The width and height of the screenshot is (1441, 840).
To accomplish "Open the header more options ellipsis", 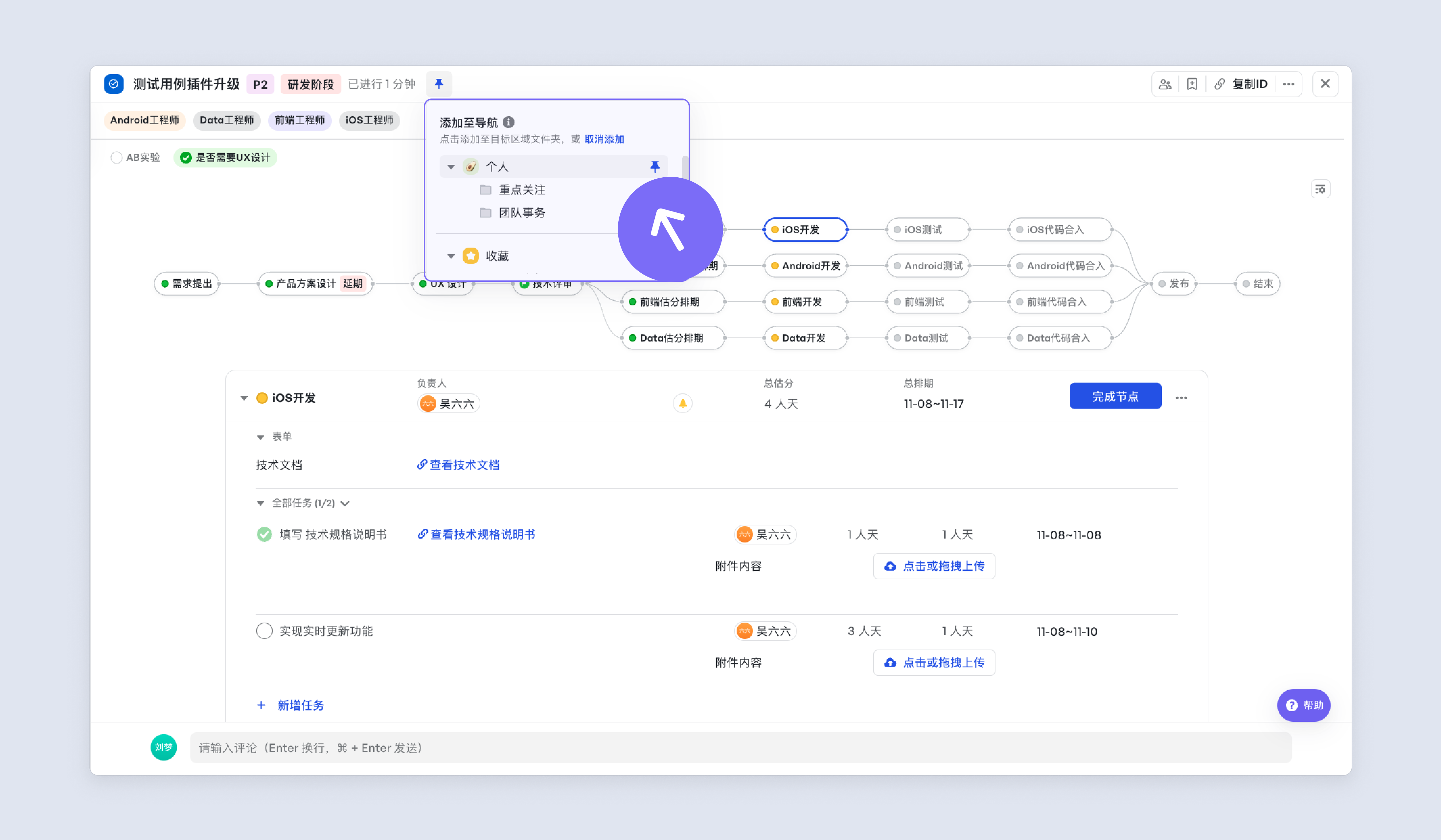I will pos(1288,85).
